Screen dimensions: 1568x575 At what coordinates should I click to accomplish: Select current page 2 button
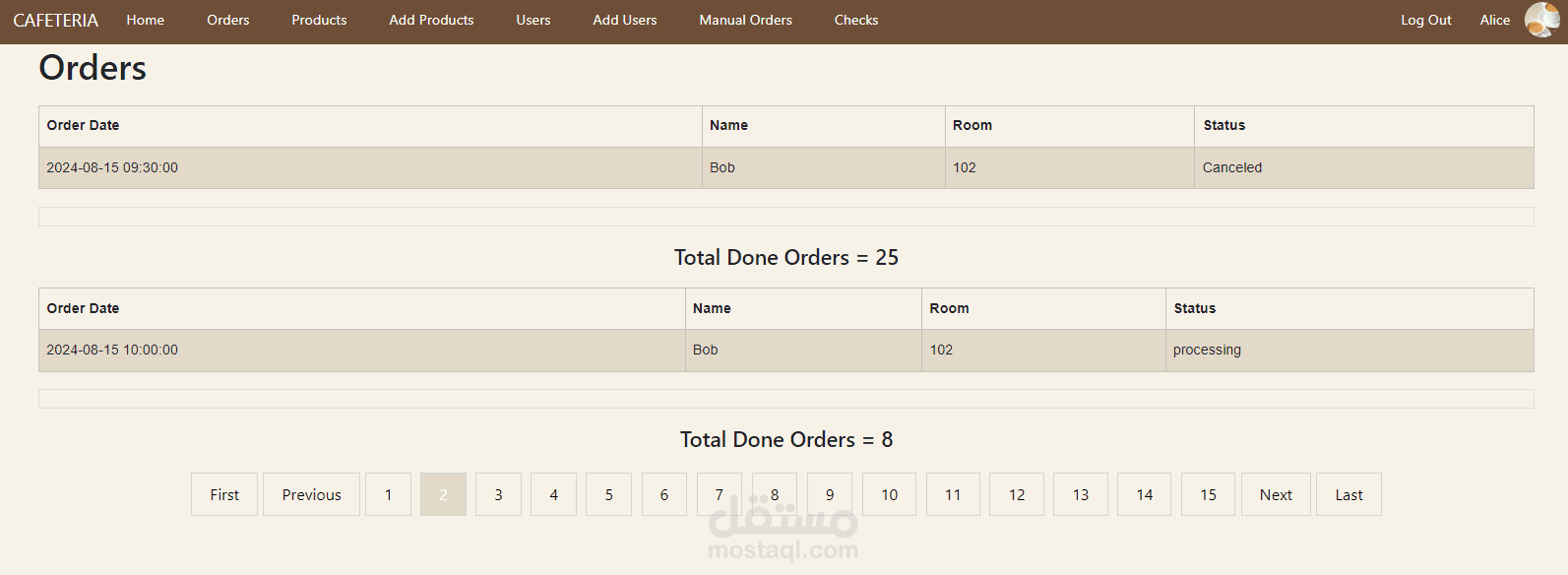tap(443, 494)
